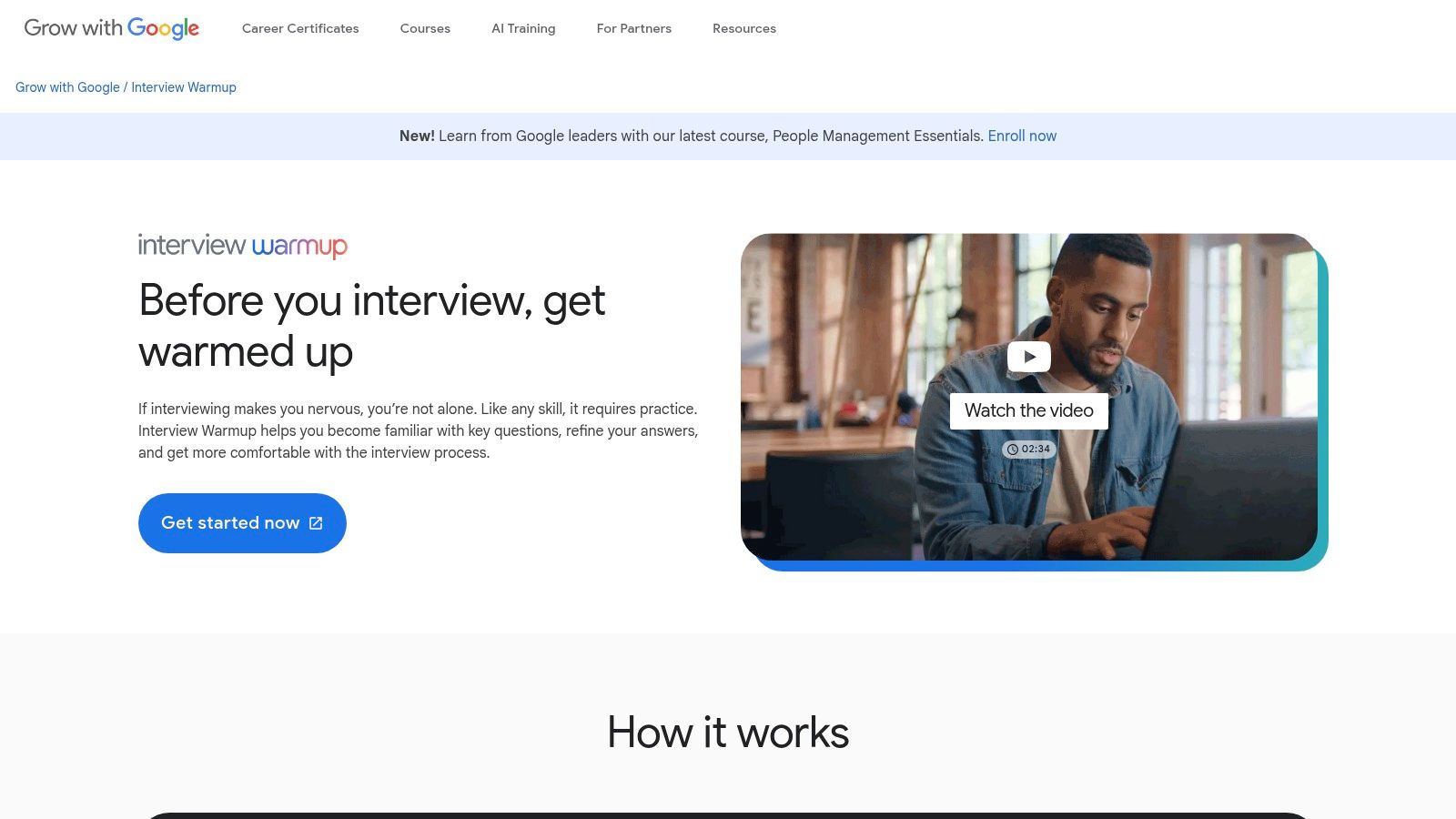Select Interview Warmup in the breadcrumb
The image size is (1456, 819).
click(x=183, y=87)
